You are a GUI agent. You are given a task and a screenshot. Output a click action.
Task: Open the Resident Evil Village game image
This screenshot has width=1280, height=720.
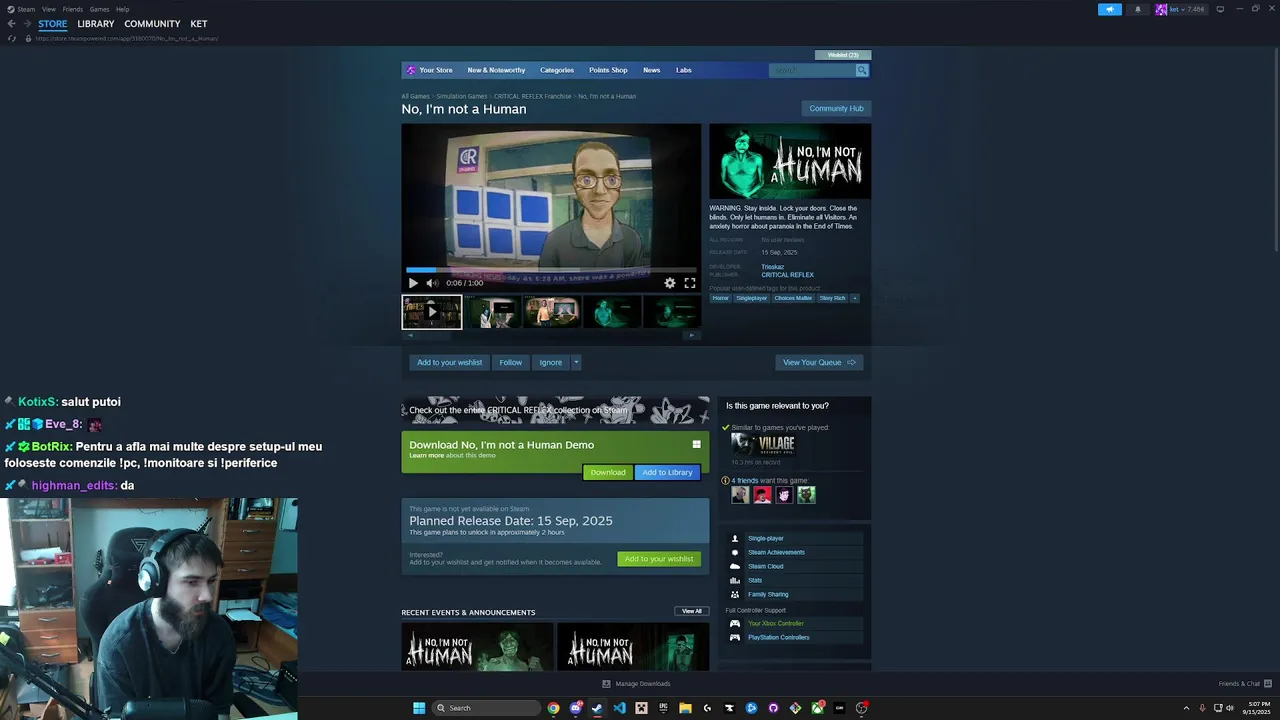pos(763,443)
